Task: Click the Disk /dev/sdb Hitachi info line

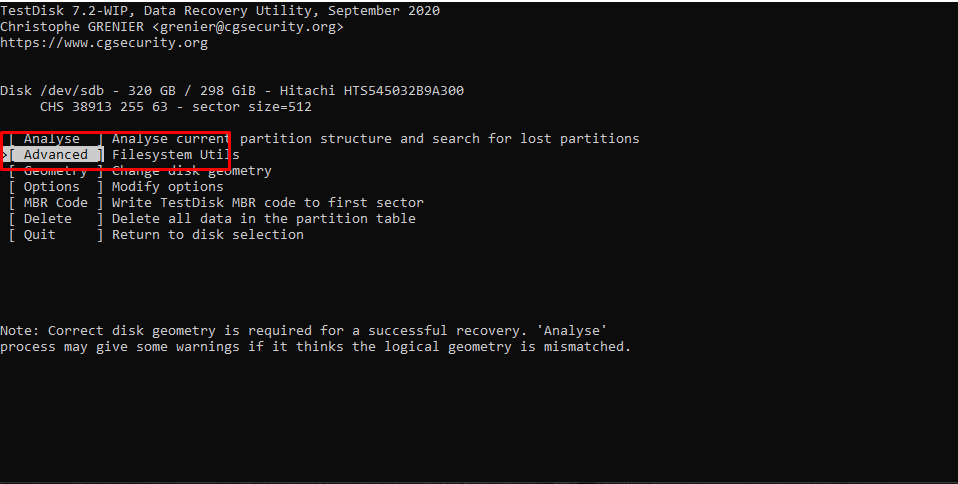Action: pyautogui.click(x=232, y=91)
